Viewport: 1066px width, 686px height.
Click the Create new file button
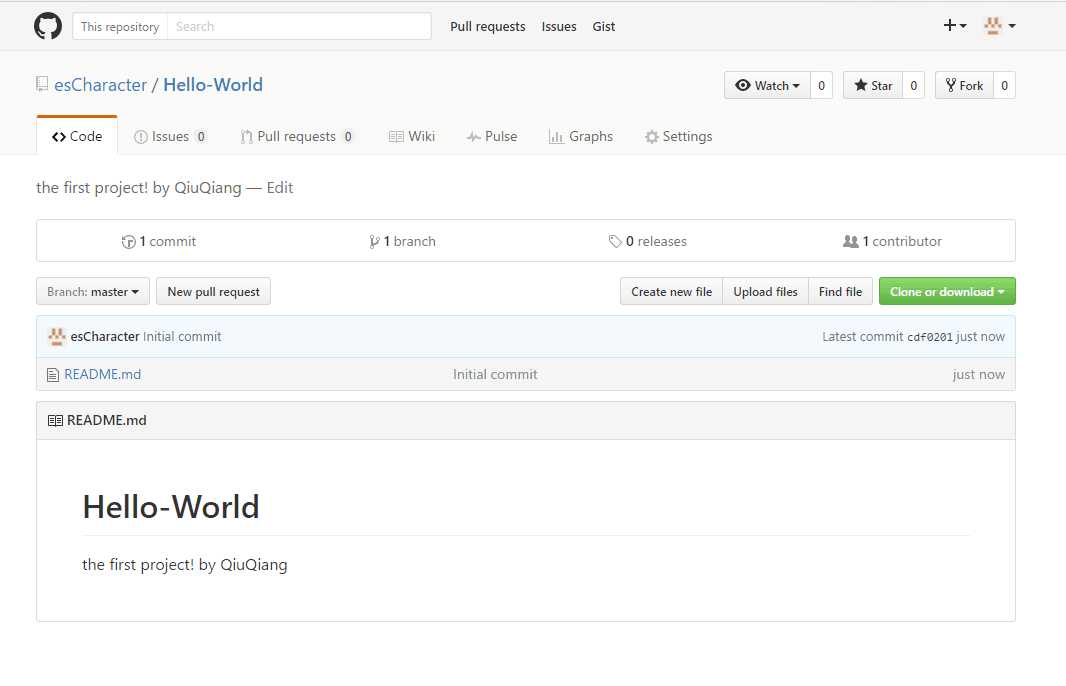672,292
